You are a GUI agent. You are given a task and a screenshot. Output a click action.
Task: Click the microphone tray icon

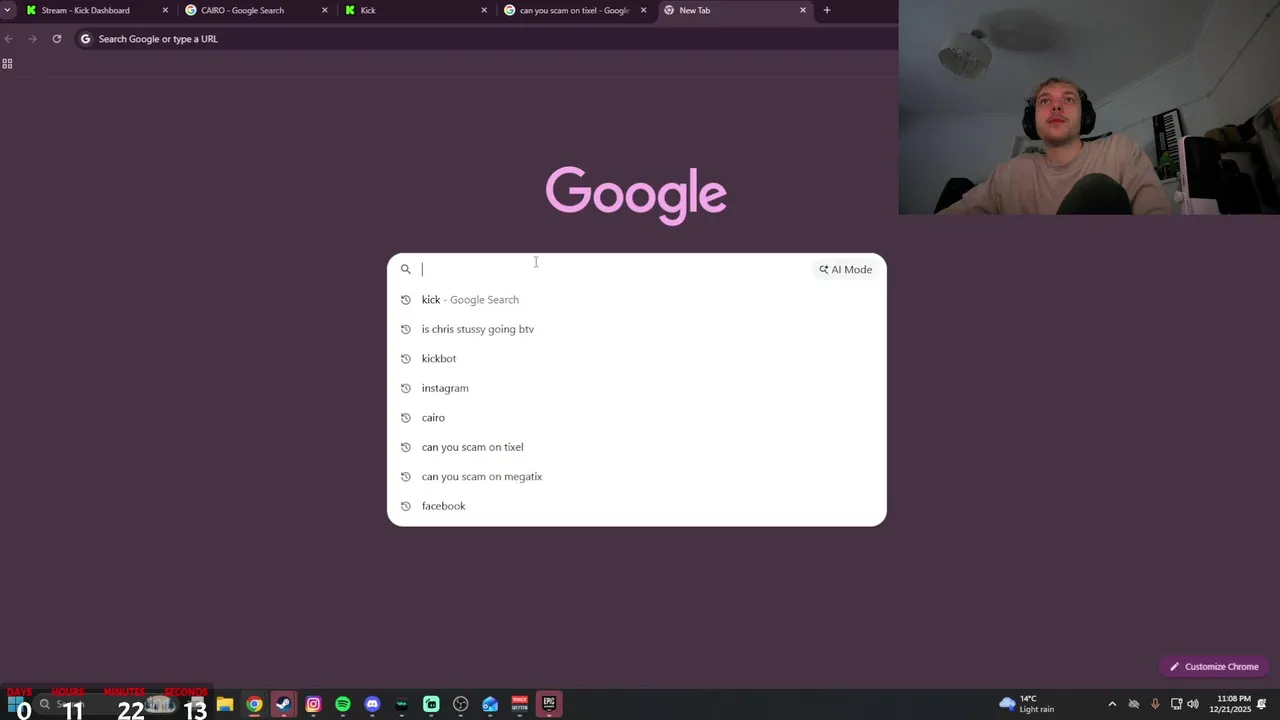(1155, 704)
